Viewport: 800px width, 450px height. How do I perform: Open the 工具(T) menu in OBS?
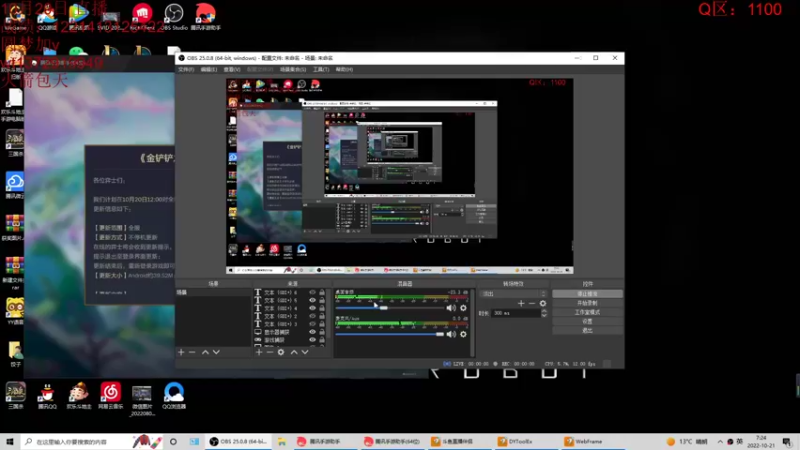click(320, 70)
